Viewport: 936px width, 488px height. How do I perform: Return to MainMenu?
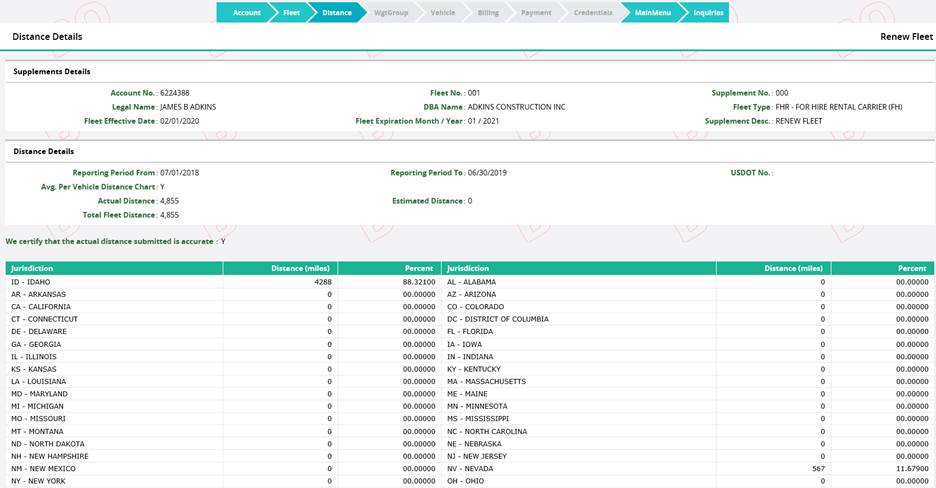coord(652,13)
